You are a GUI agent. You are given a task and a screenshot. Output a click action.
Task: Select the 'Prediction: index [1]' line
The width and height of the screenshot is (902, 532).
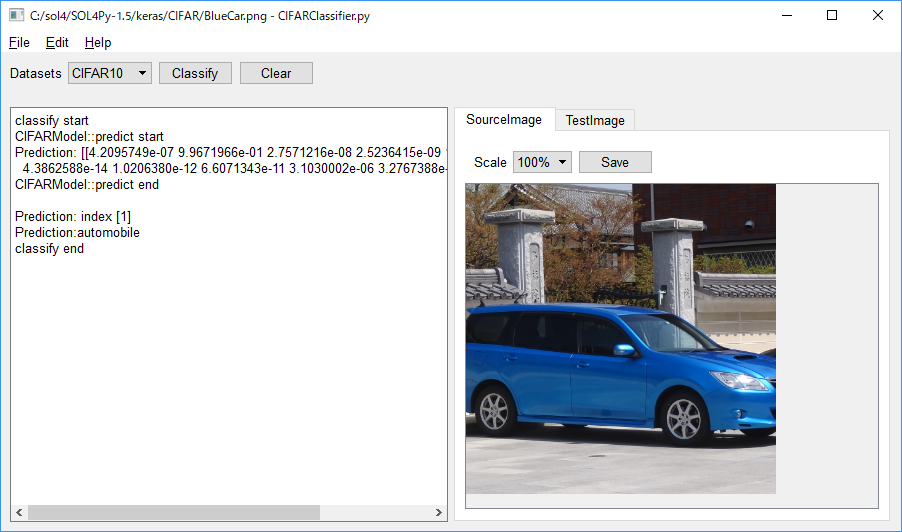[73, 216]
